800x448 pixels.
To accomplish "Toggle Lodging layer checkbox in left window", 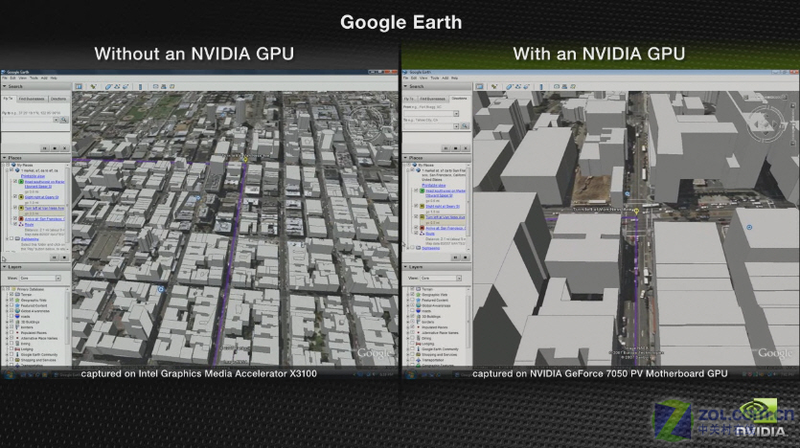I will click(12, 349).
